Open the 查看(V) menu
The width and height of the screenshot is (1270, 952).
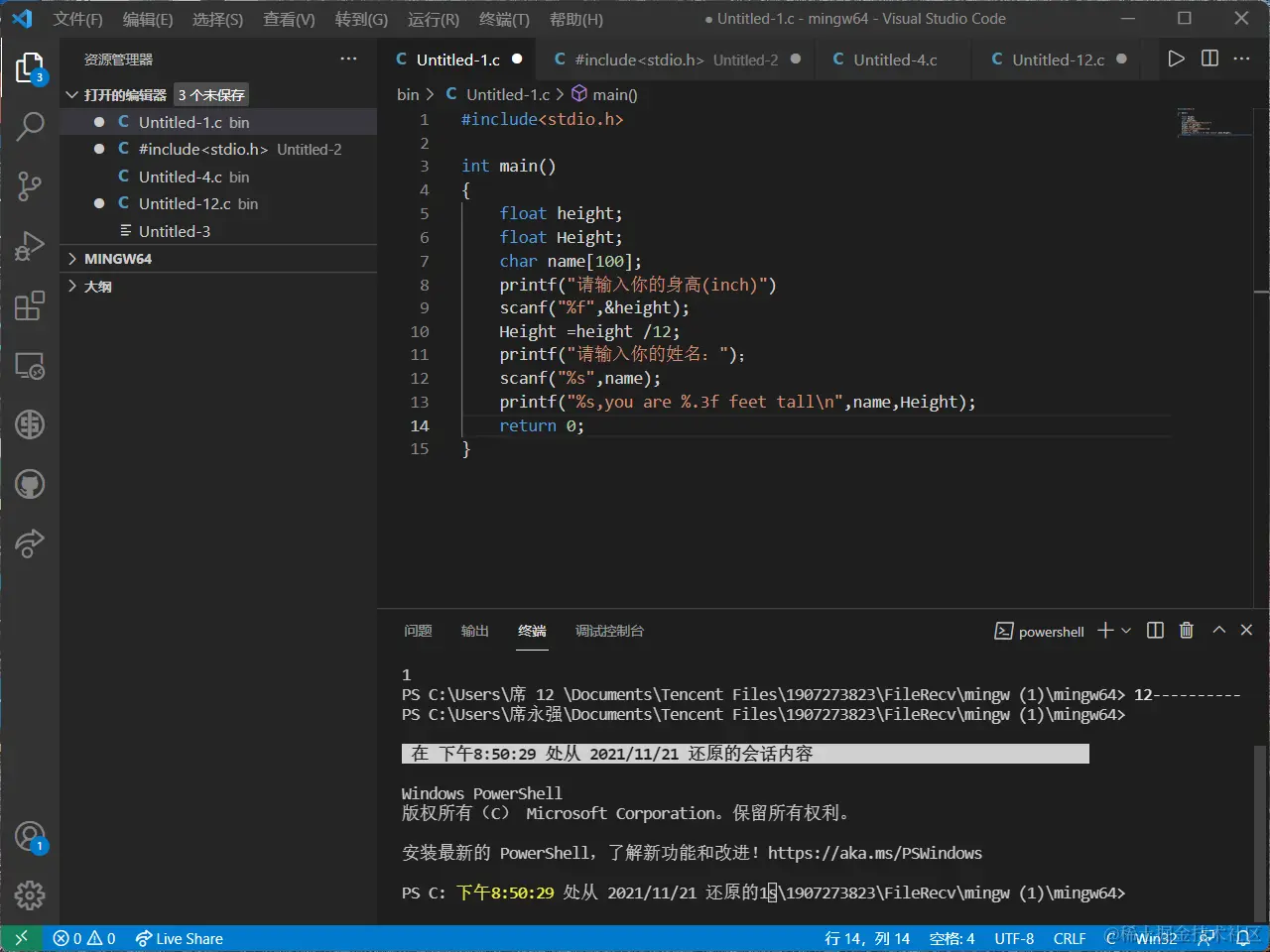click(289, 19)
